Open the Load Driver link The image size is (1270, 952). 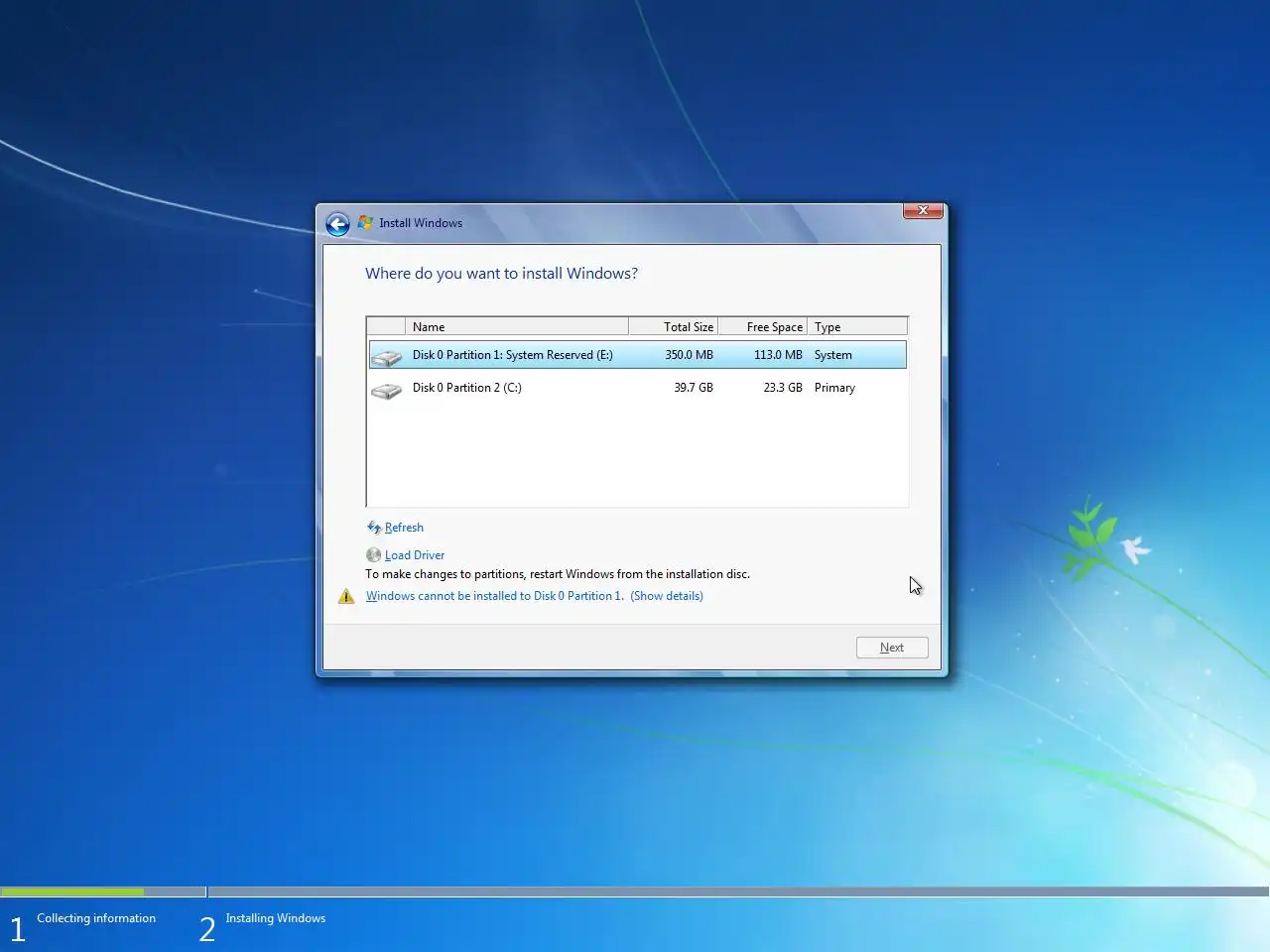pos(415,555)
